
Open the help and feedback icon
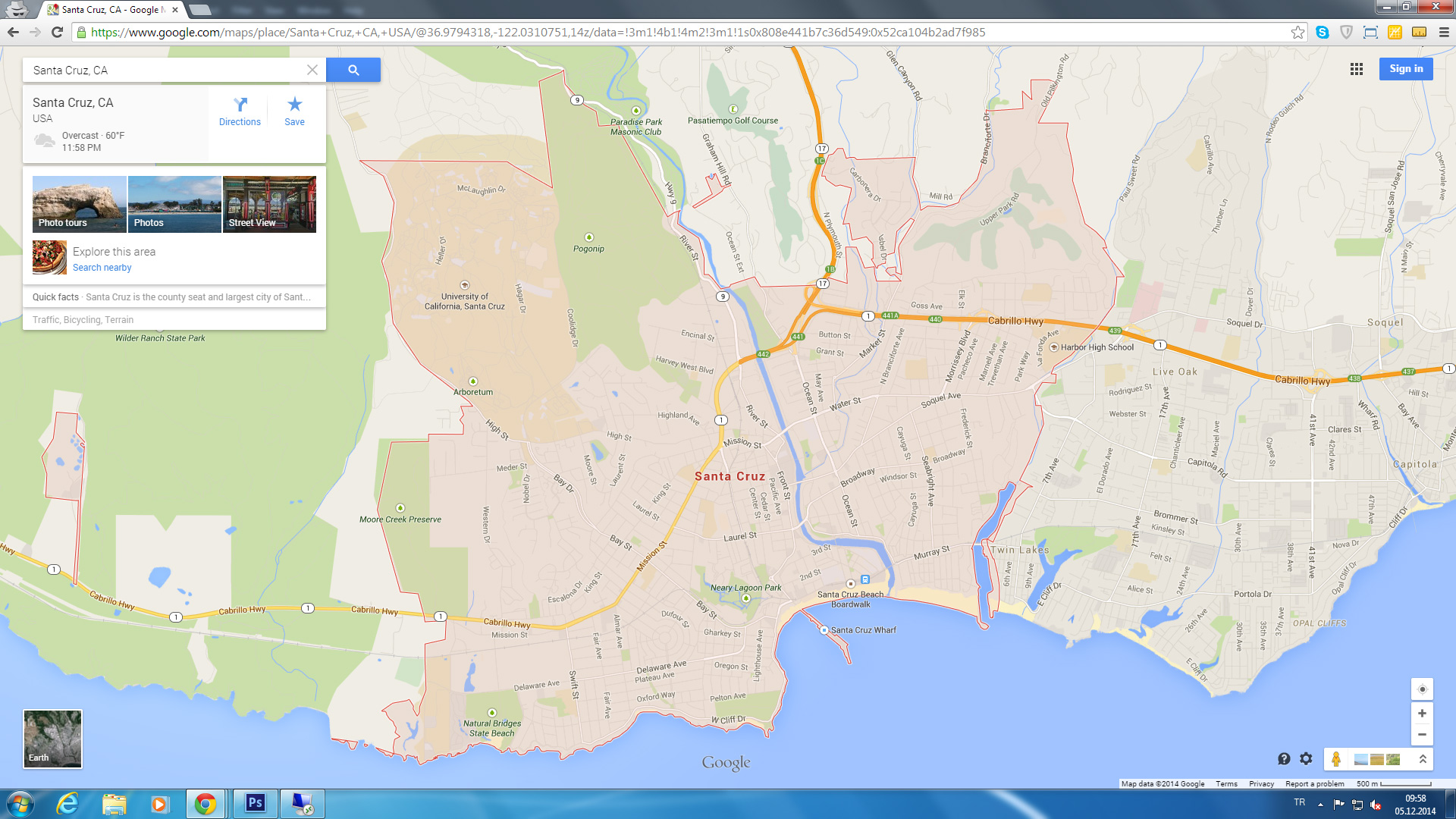pyautogui.click(x=1284, y=758)
